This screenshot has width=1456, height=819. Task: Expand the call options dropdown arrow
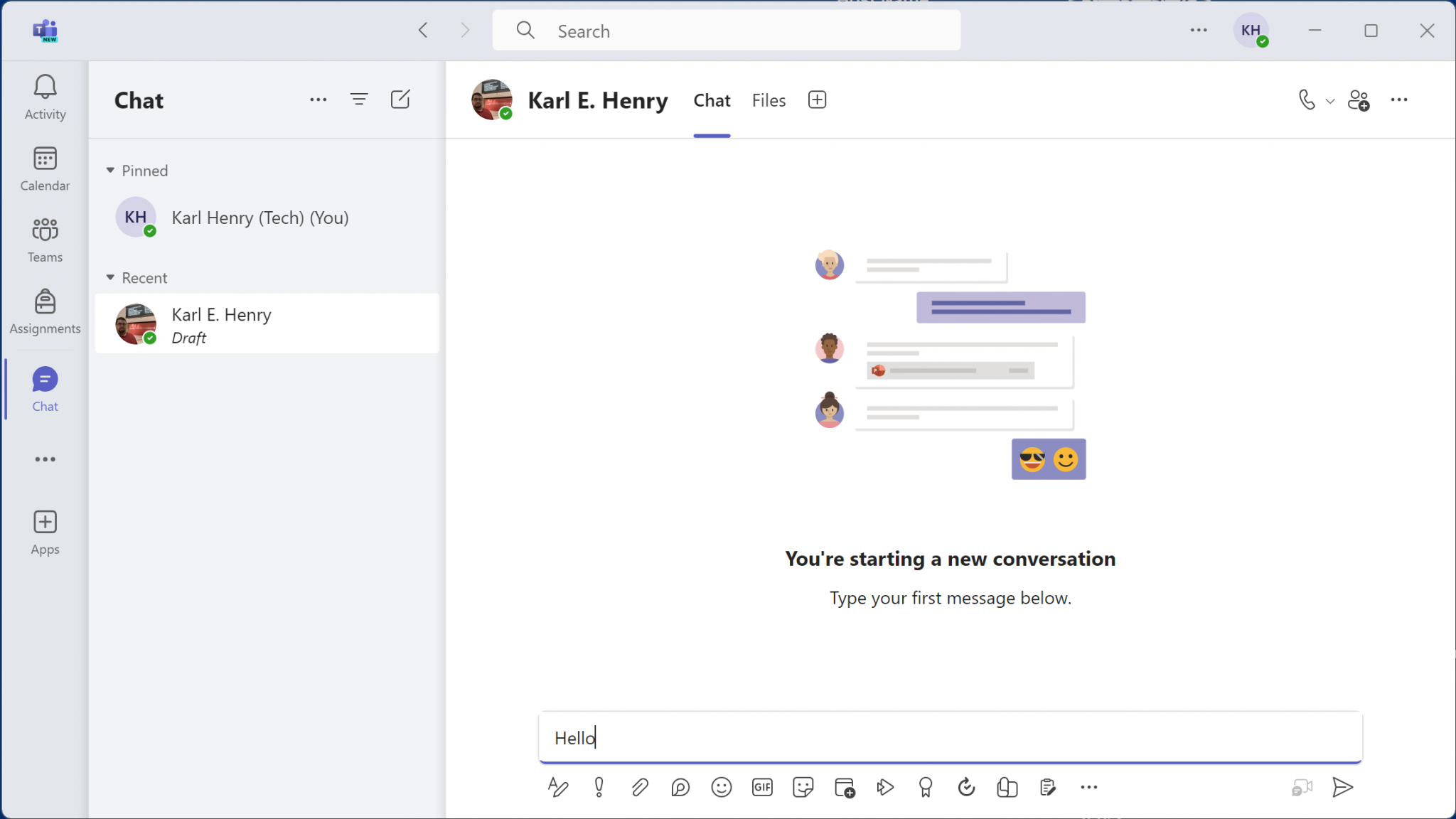coord(1330,101)
